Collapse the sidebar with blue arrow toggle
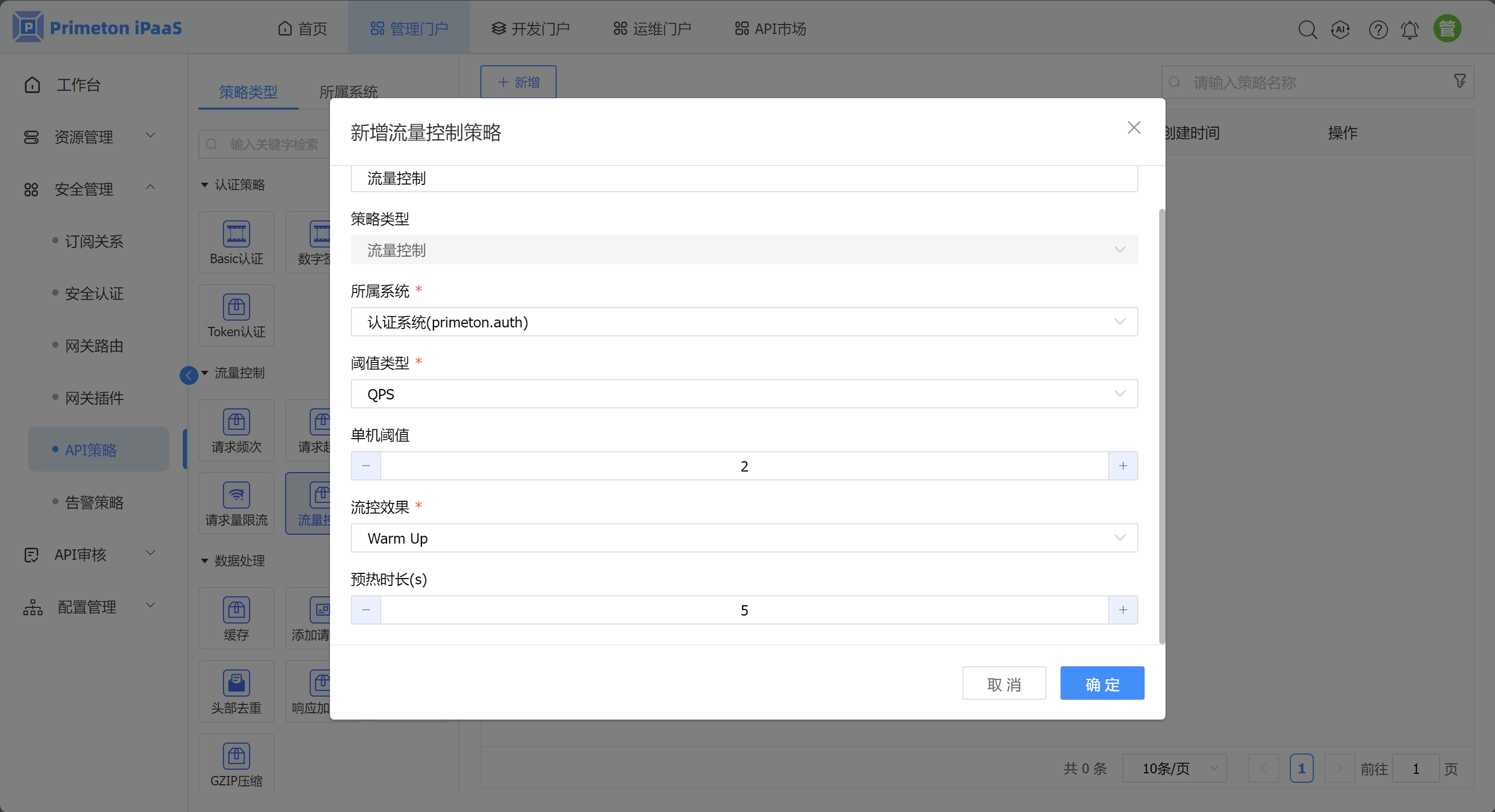Image resolution: width=1495 pixels, height=812 pixels. [x=189, y=375]
